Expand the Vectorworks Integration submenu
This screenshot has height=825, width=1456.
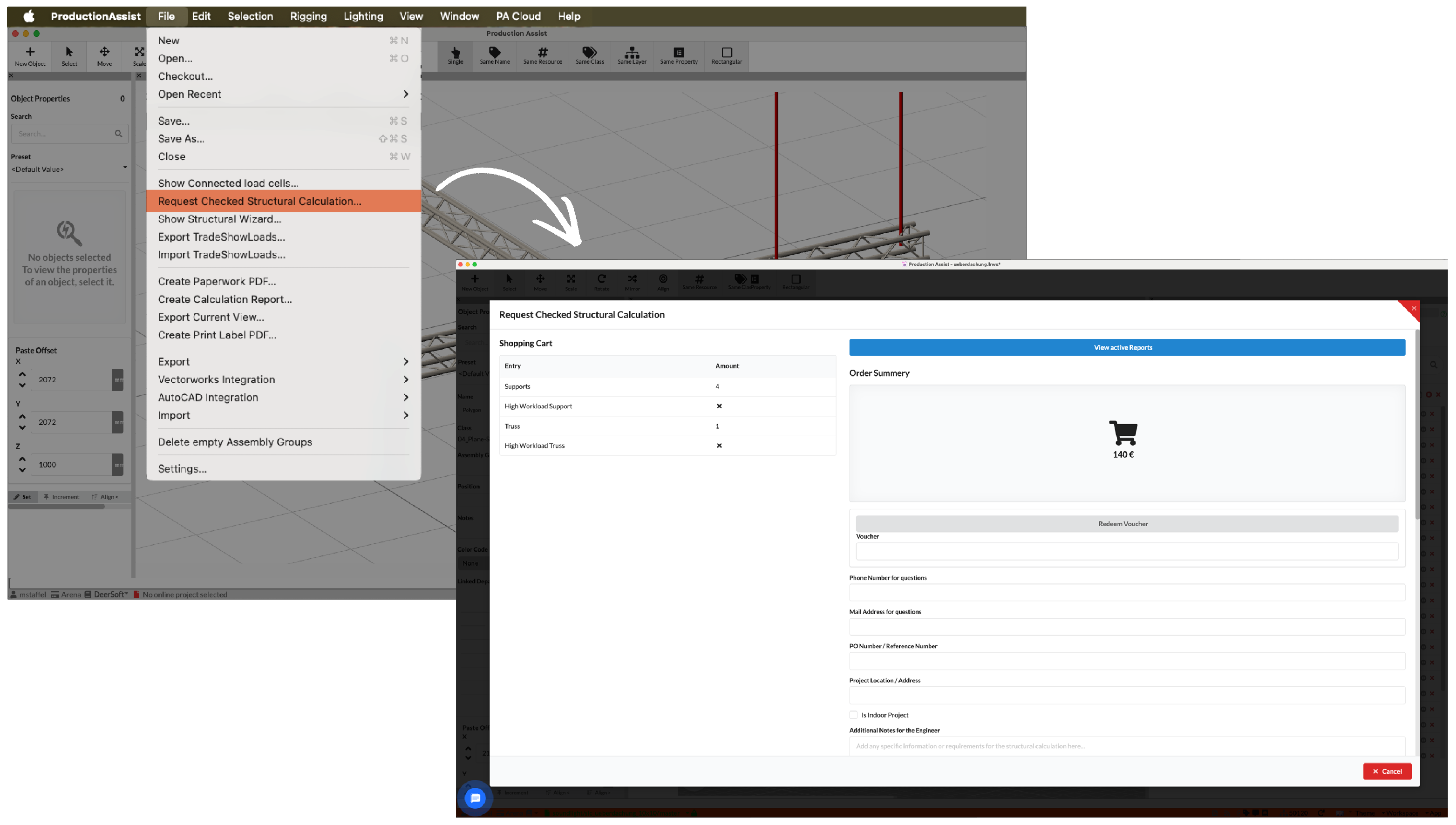[x=283, y=379]
